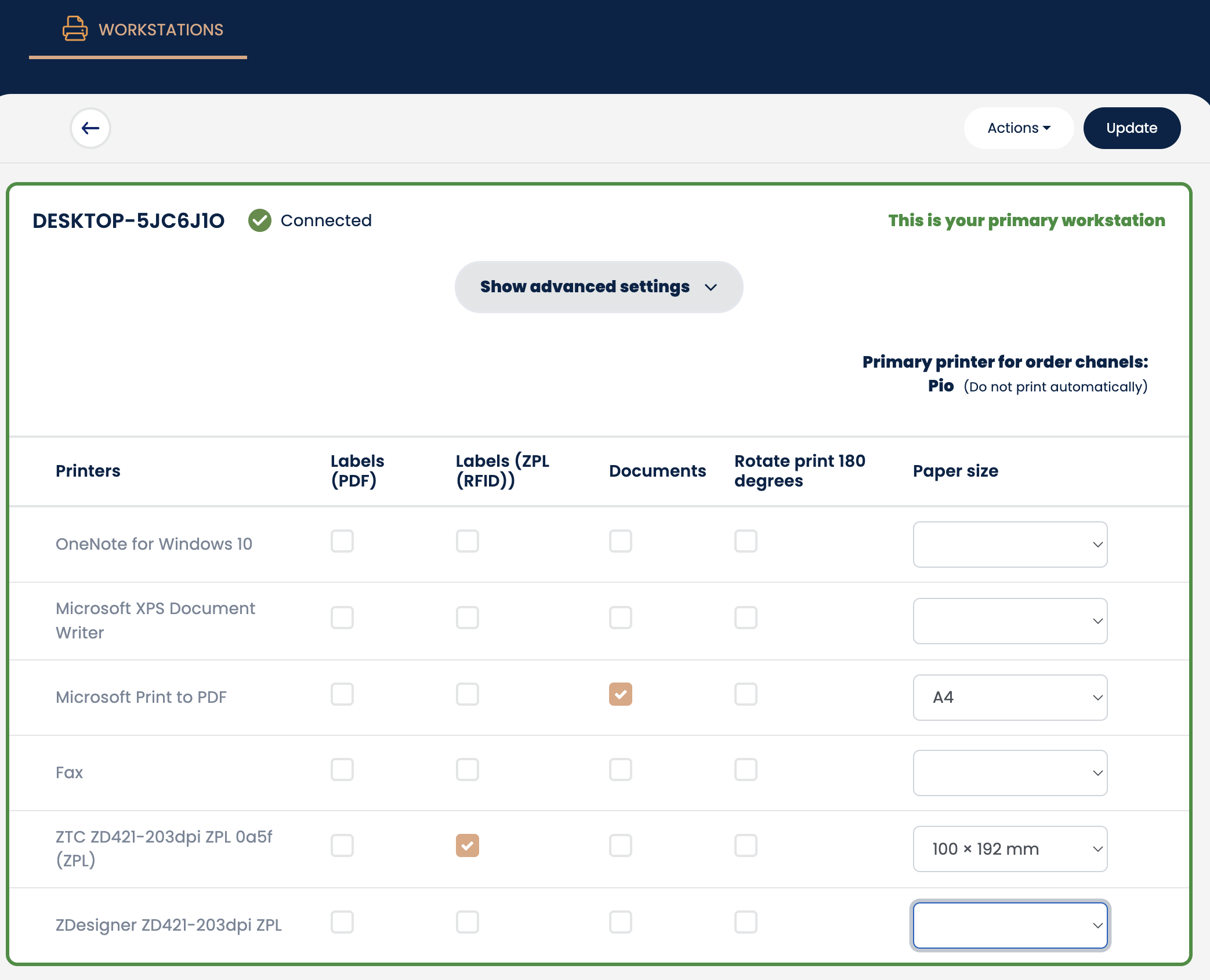Open the A4 paper size dropdown
Viewport: 1210px width, 980px height.
[1010, 698]
